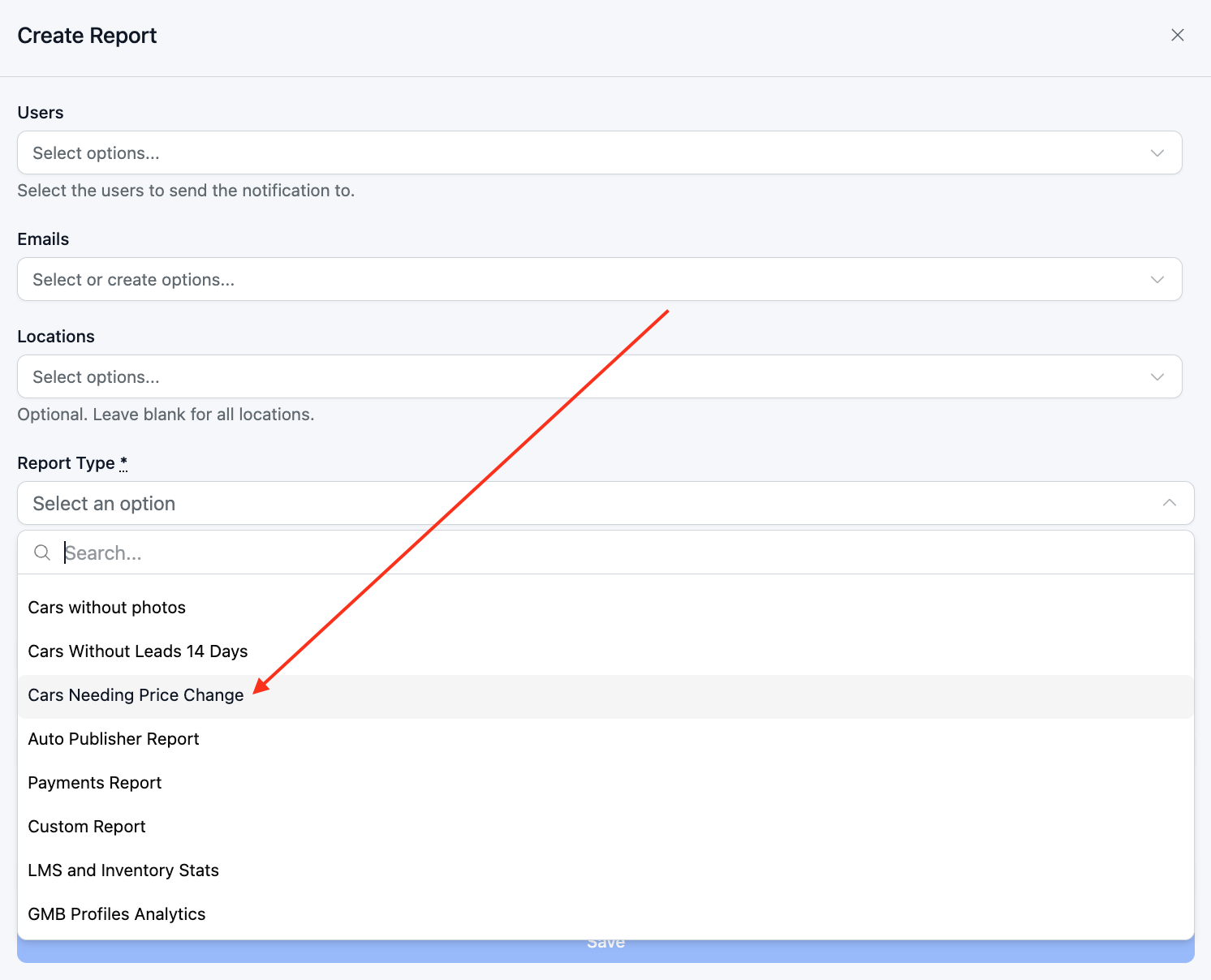Pick Cars Needing Price Change option
This screenshot has height=980, width=1211.
pos(605,695)
